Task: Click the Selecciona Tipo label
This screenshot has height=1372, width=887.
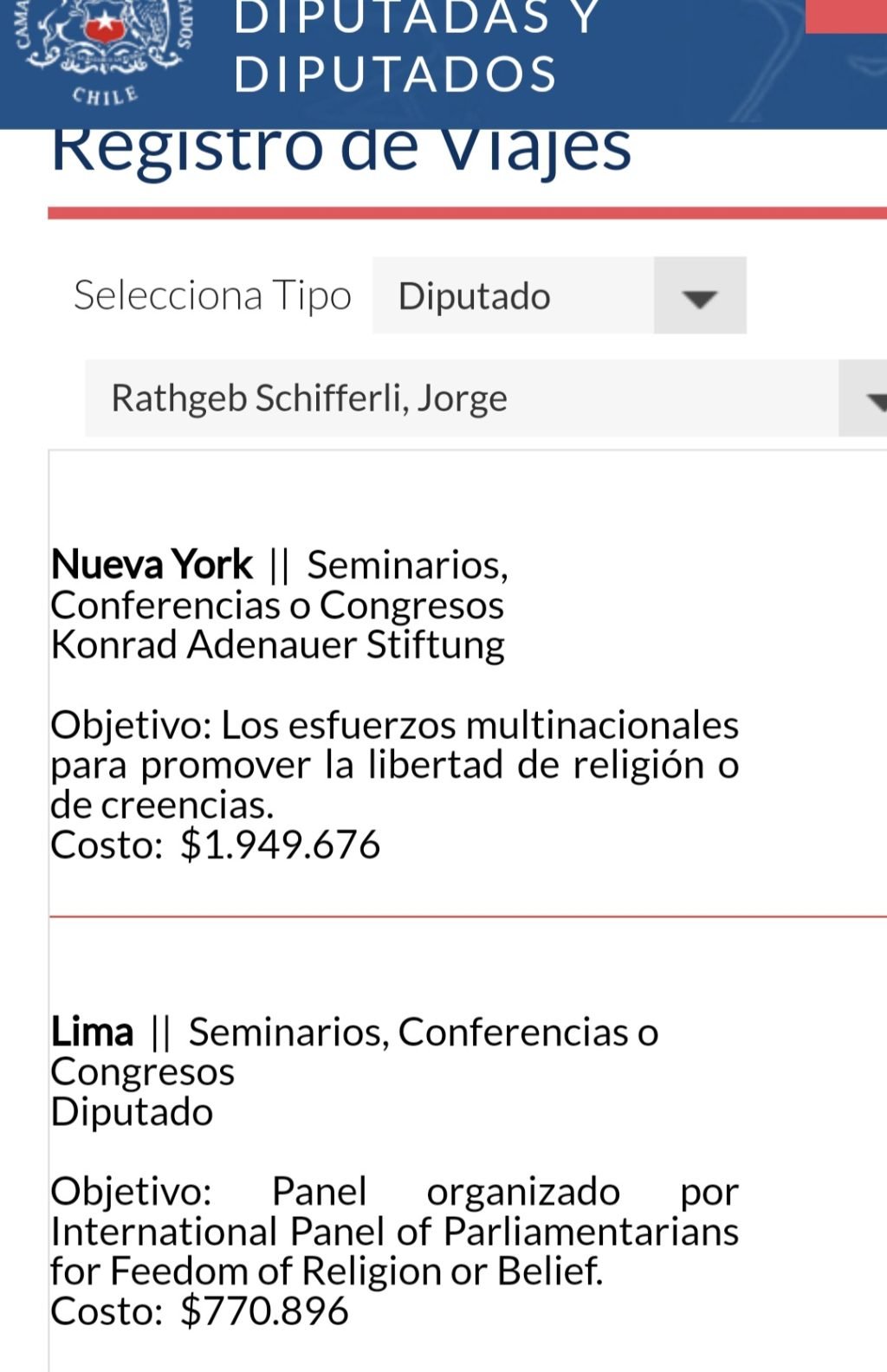Action: coord(212,295)
